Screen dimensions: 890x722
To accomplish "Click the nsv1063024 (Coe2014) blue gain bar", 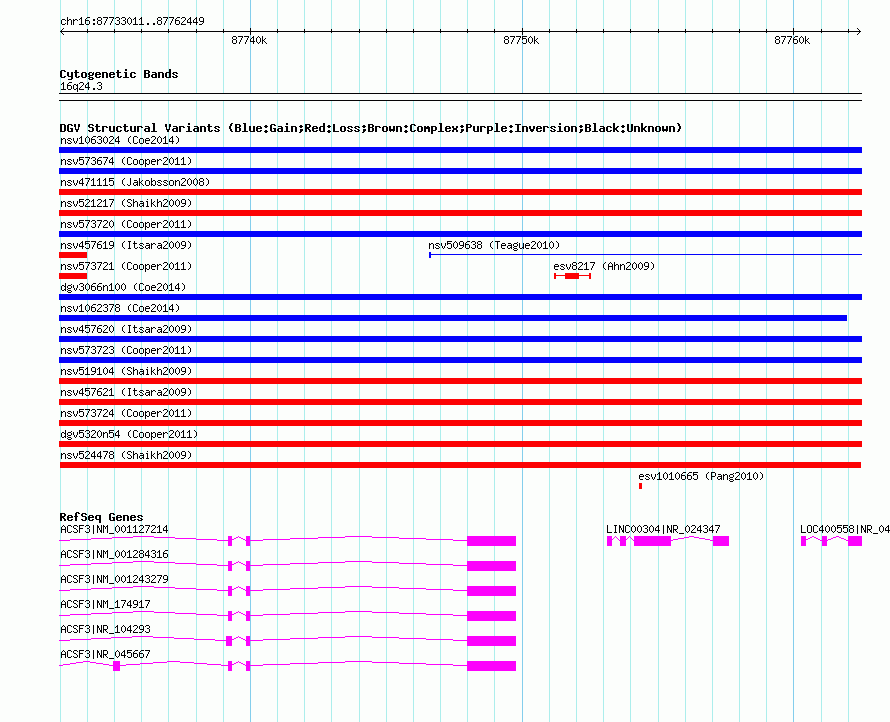I will (x=460, y=150).
